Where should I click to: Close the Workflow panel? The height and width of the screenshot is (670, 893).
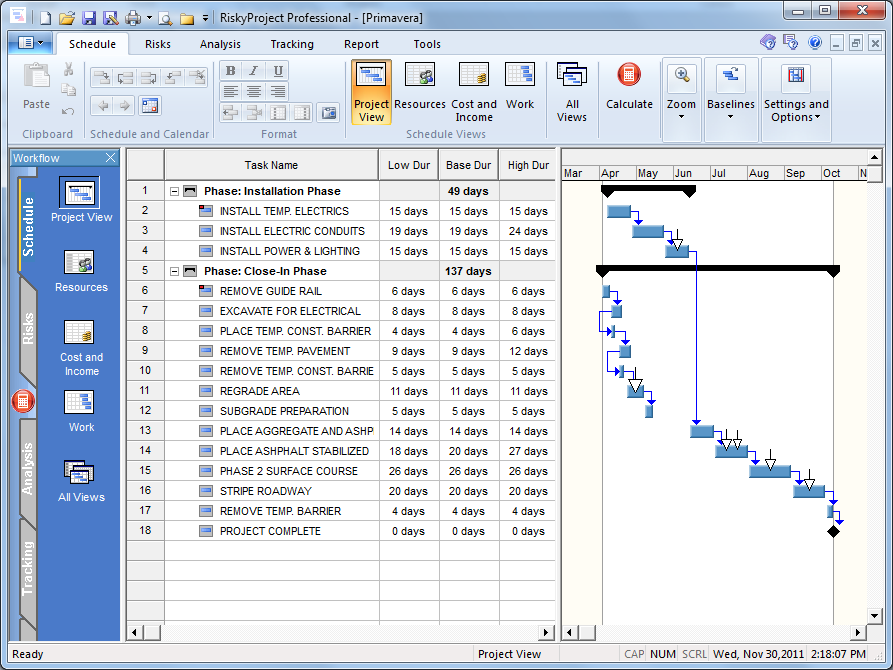(110, 158)
